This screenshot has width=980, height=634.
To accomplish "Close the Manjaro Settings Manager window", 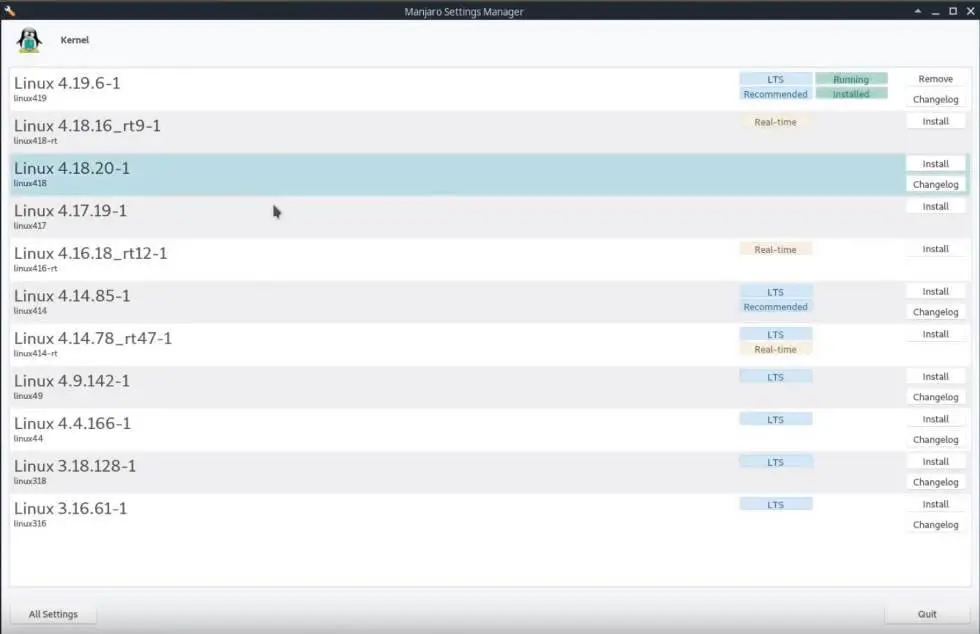I will coord(970,11).
